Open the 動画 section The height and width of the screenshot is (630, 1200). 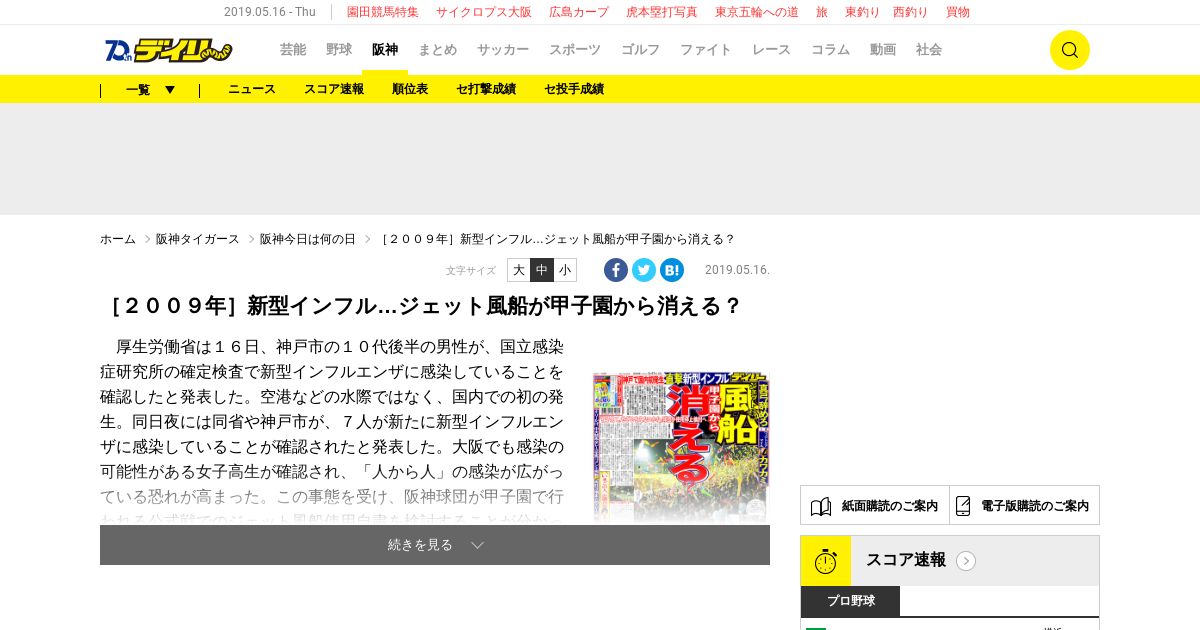[883, 49]
